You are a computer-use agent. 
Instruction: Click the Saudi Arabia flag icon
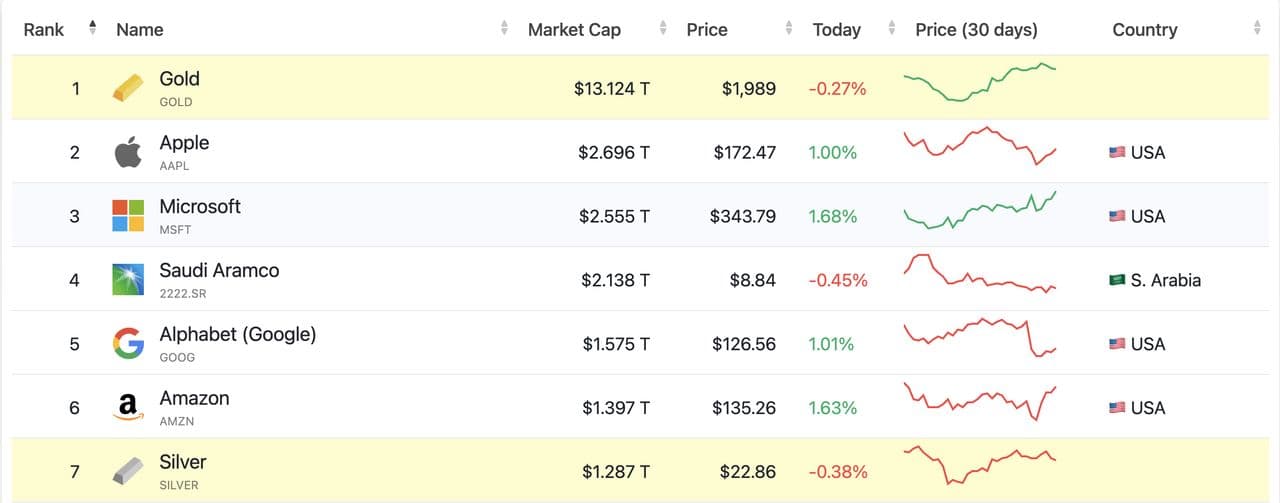point(1117,280)
